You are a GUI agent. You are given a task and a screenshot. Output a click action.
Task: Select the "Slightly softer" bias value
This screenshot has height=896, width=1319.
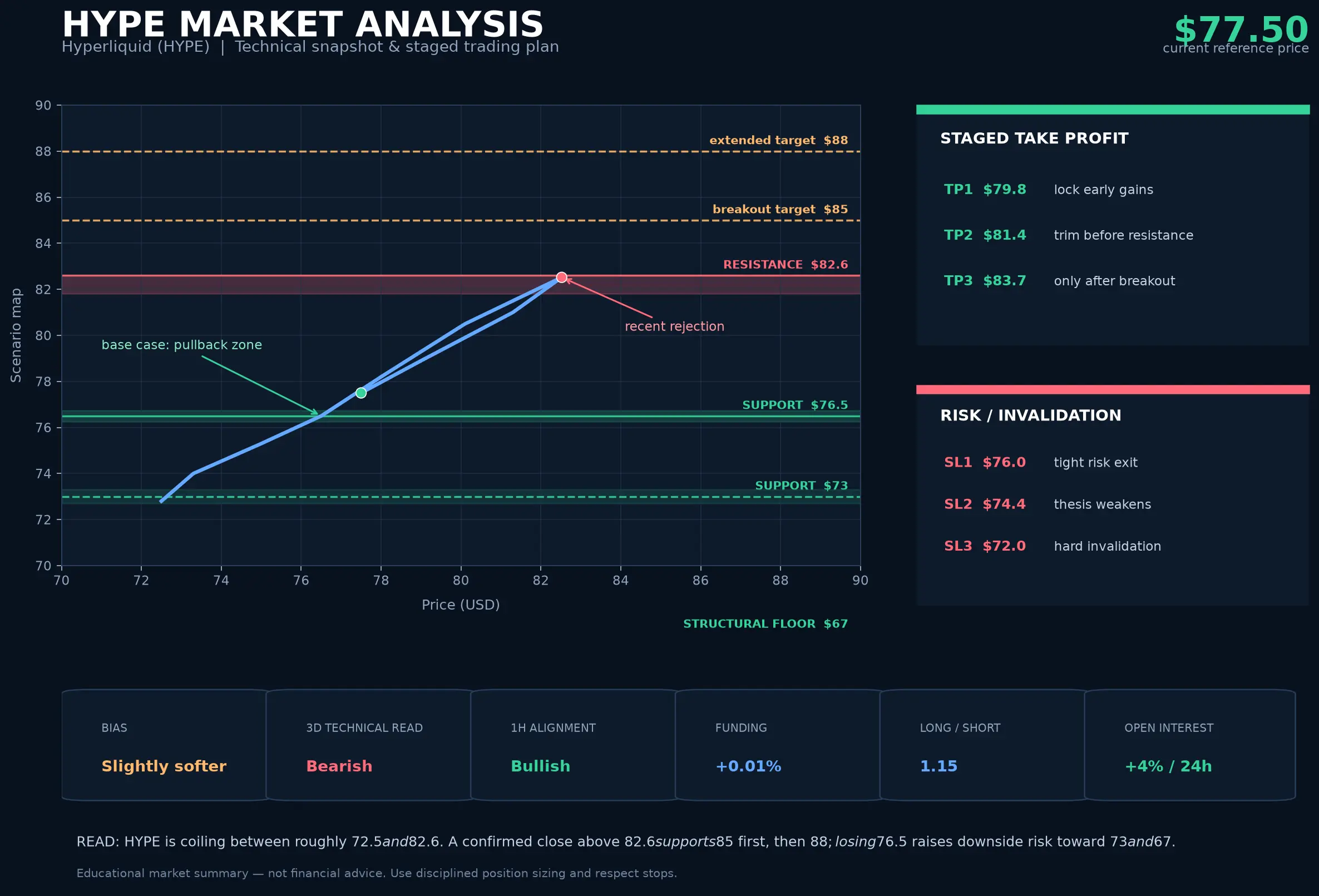(x=164, y=766)
